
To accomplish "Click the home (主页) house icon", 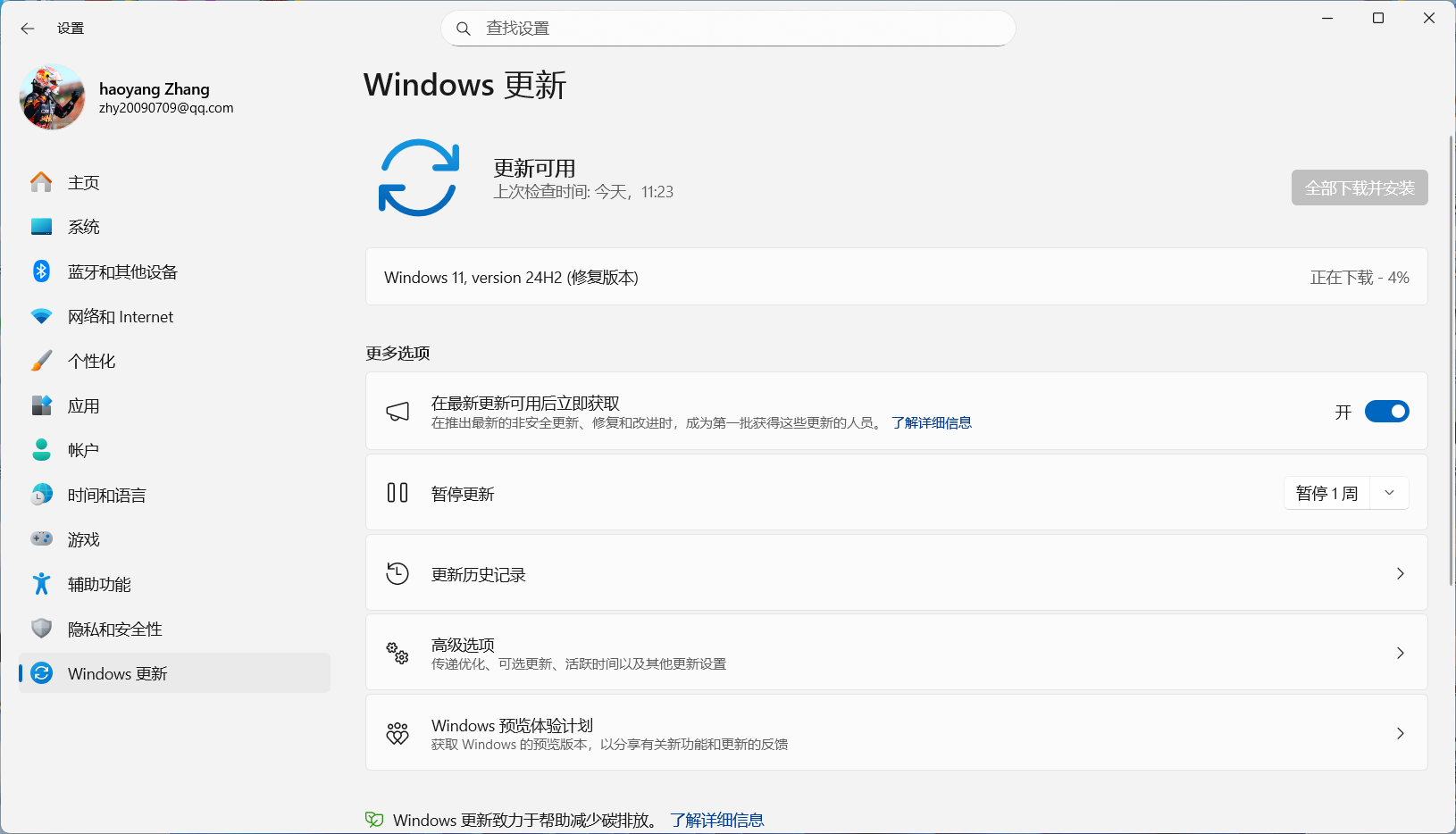I will (x=41, y=182).
